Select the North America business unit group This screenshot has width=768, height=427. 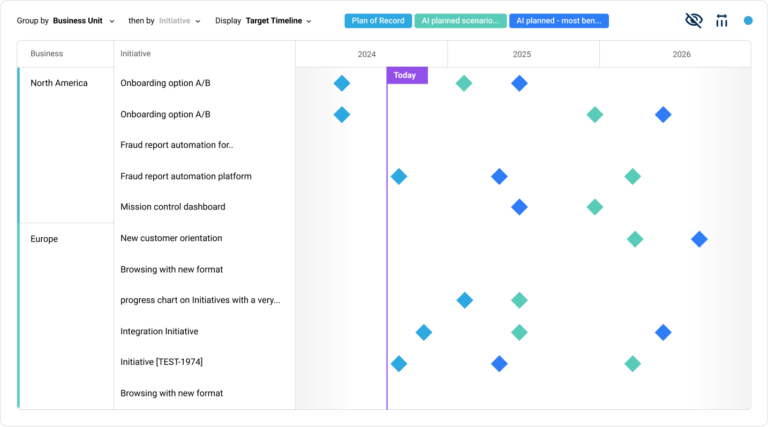(59, 83)
